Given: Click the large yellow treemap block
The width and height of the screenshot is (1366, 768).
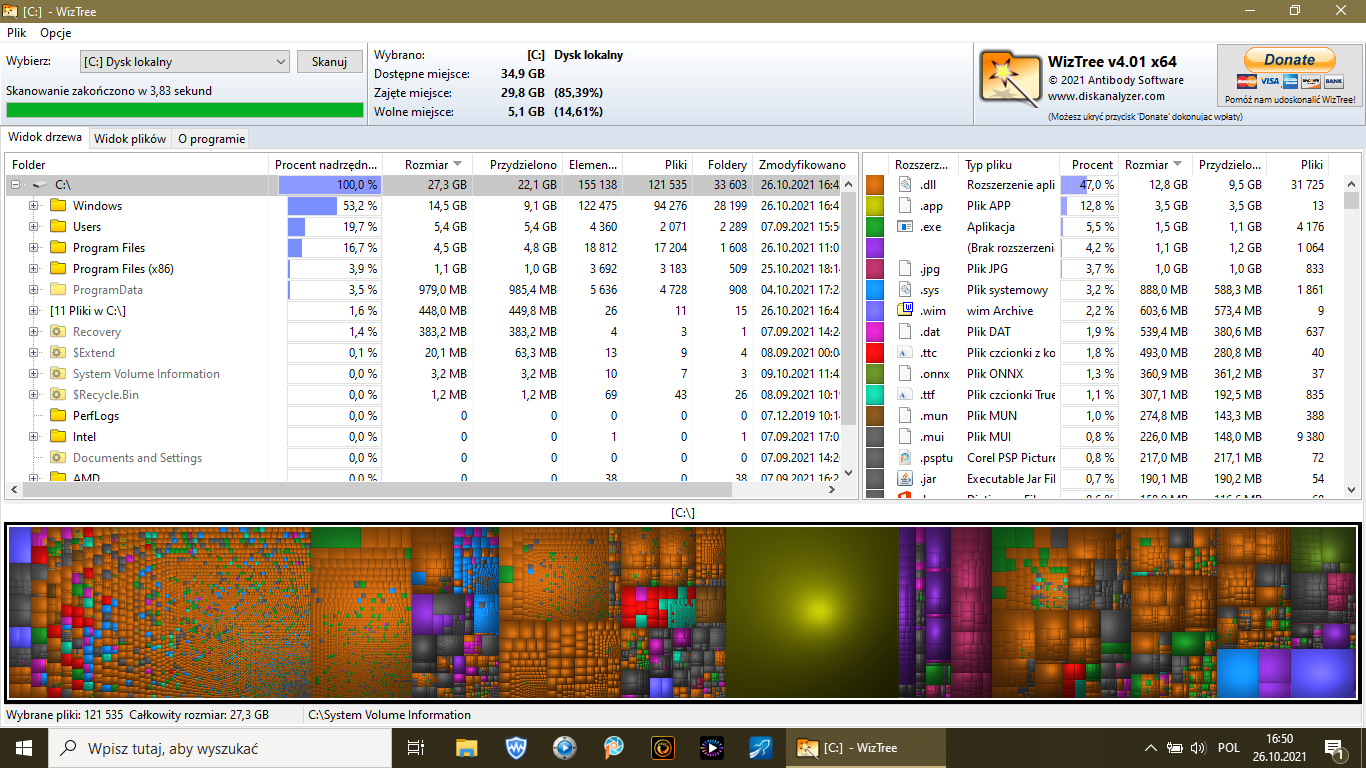Looking at the screenshot, I should coord(811,611).
